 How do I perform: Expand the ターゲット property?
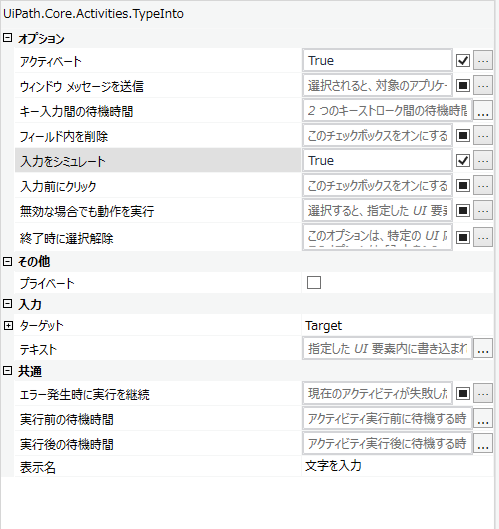click(8, 326)
